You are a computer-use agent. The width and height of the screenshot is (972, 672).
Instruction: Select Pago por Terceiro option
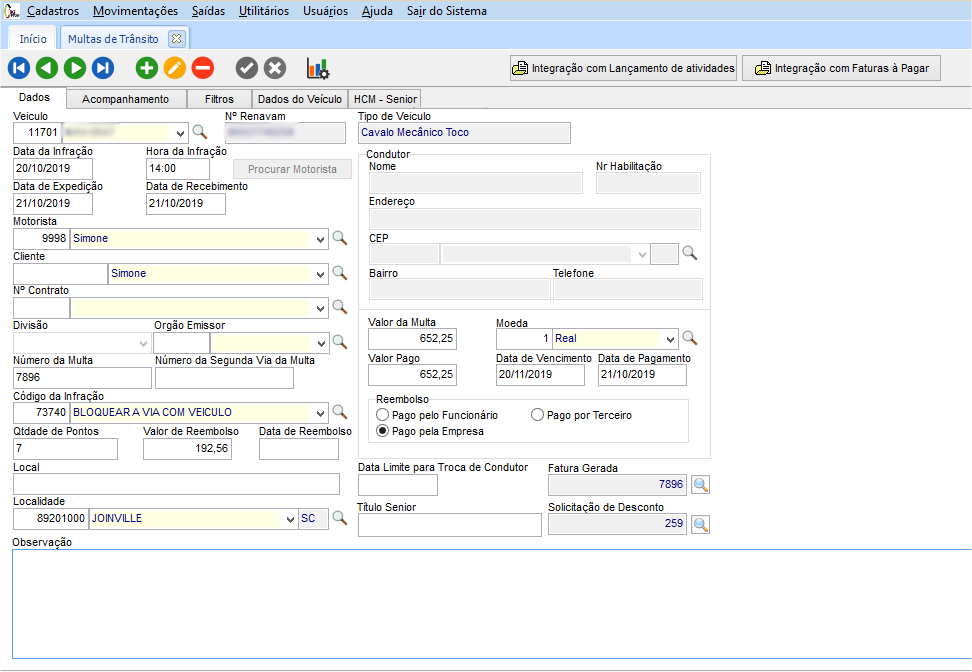(x=538, y=415)
